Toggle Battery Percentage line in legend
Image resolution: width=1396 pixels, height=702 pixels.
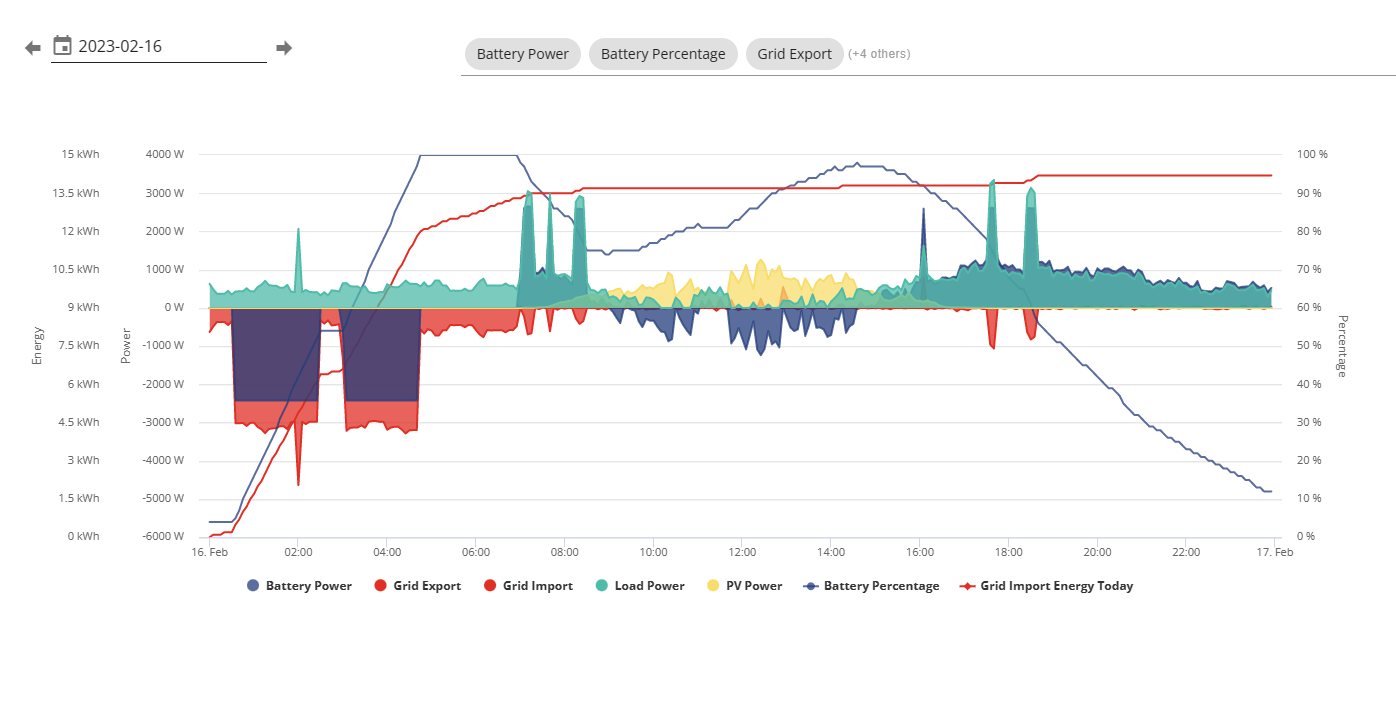871,586
